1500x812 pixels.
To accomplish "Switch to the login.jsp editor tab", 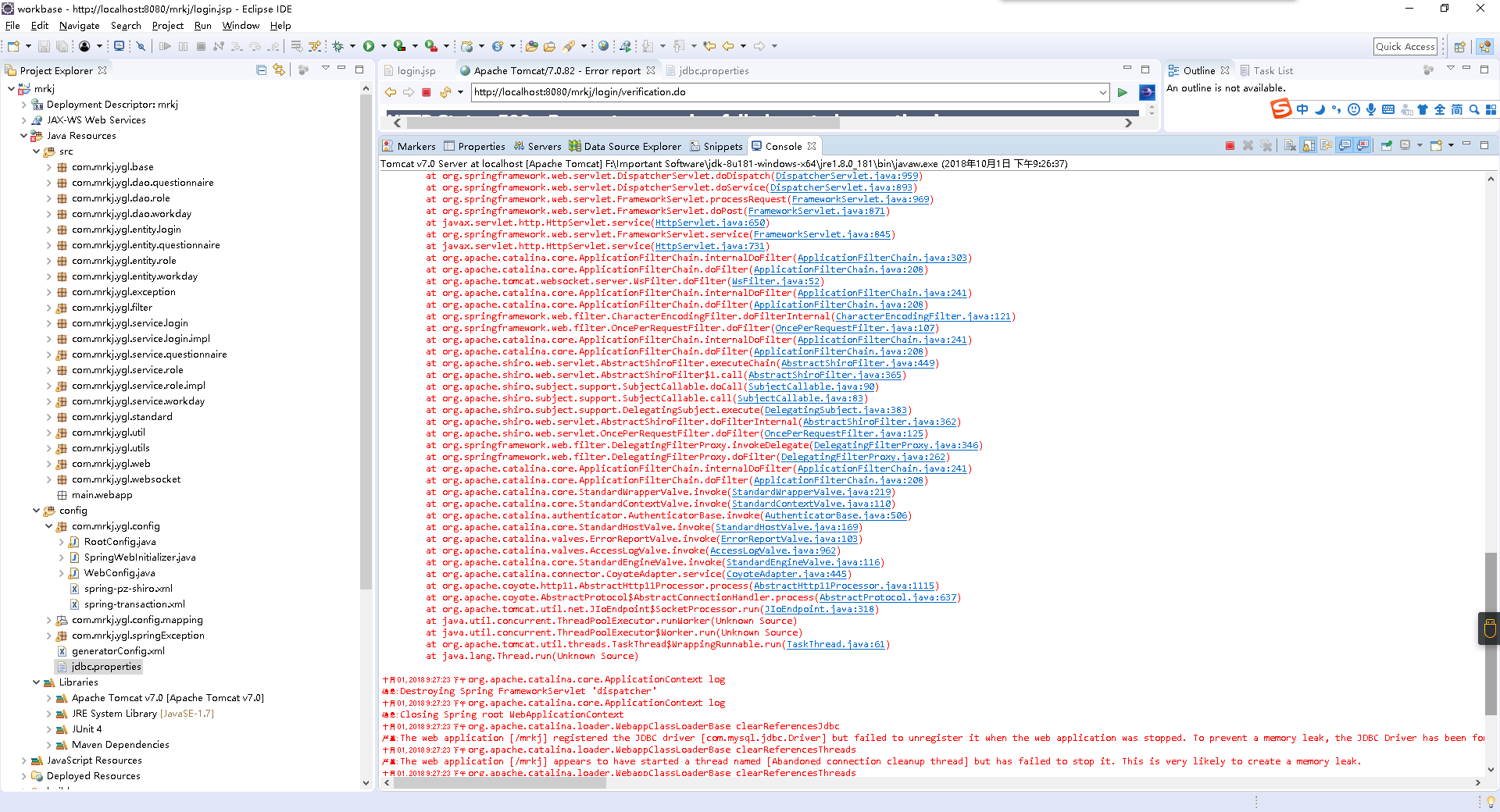I will point(416,71).
